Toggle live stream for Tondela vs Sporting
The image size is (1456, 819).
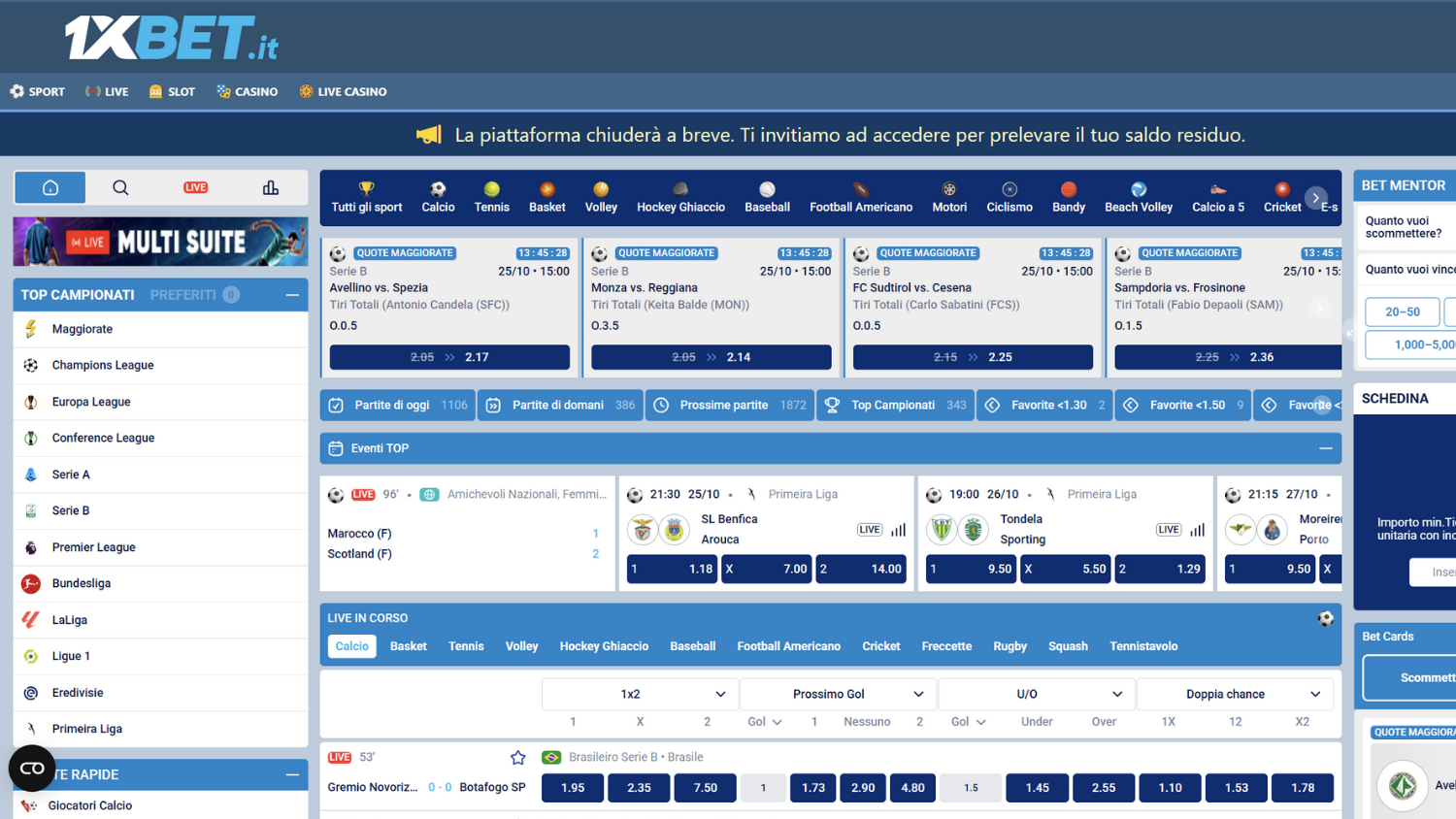(x=1168, y=530)
